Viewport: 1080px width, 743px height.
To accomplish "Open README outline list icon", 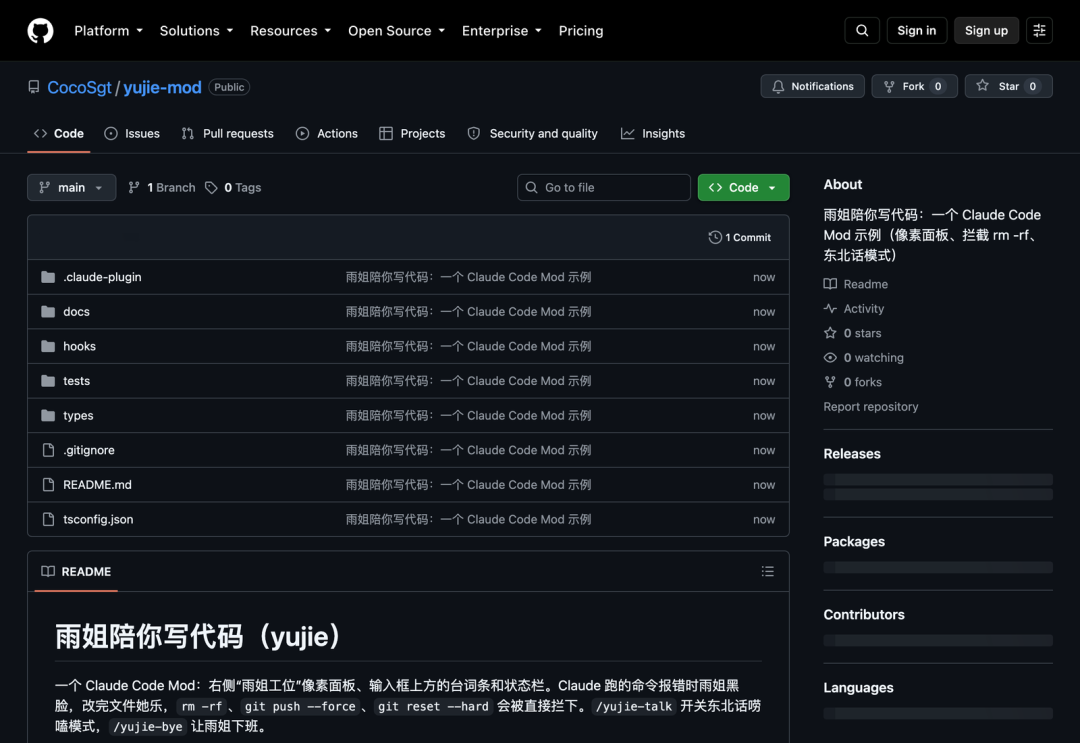I will (x=767, y=572).
